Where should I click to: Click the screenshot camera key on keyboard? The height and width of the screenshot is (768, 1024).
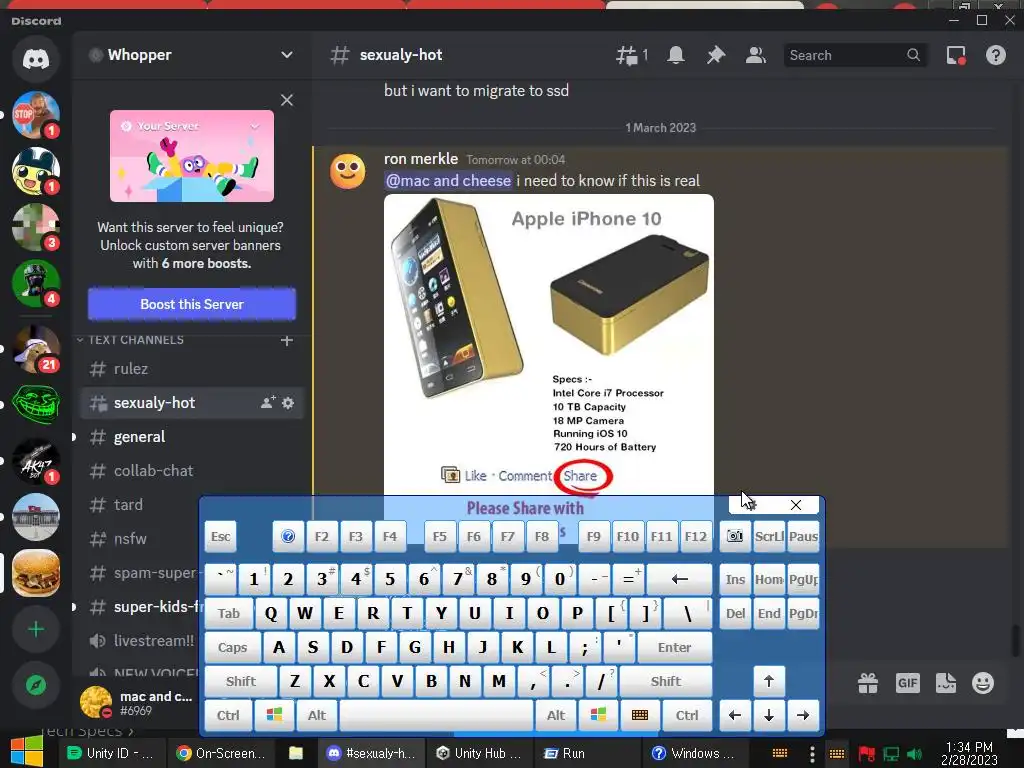[x=735, y=537]
